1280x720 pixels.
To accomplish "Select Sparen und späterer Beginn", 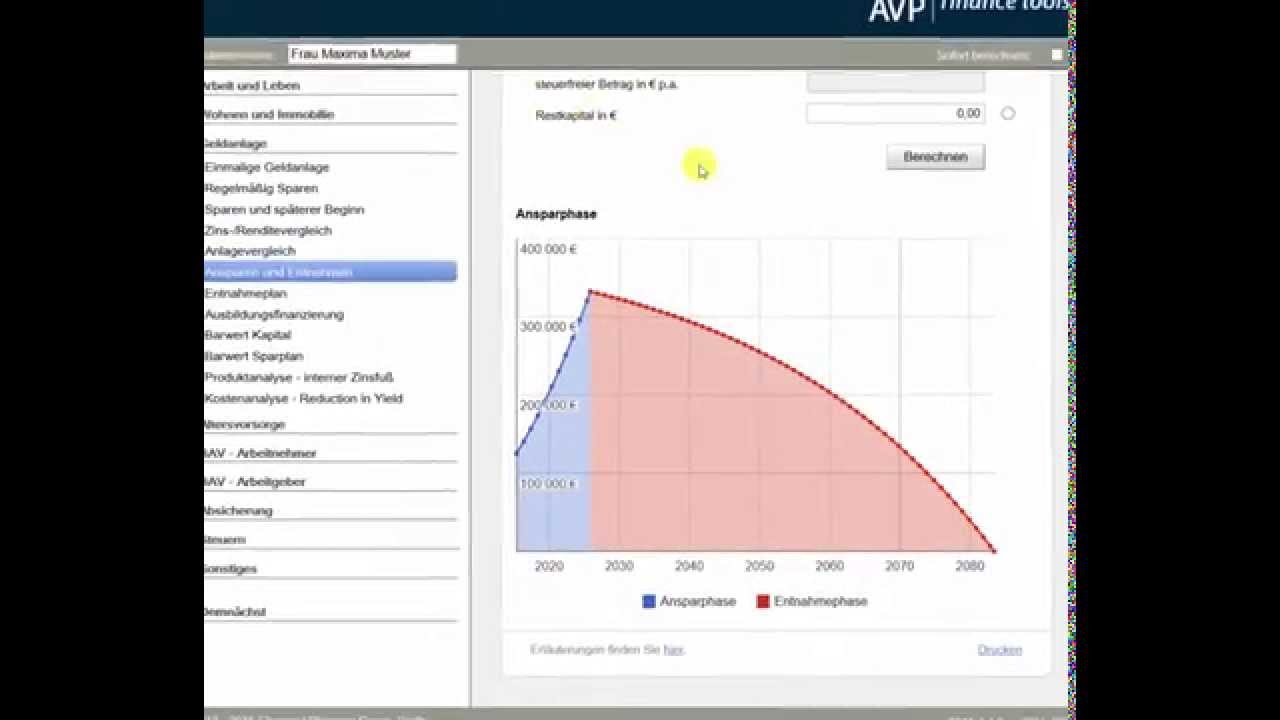I will click(x=284, y=210).
